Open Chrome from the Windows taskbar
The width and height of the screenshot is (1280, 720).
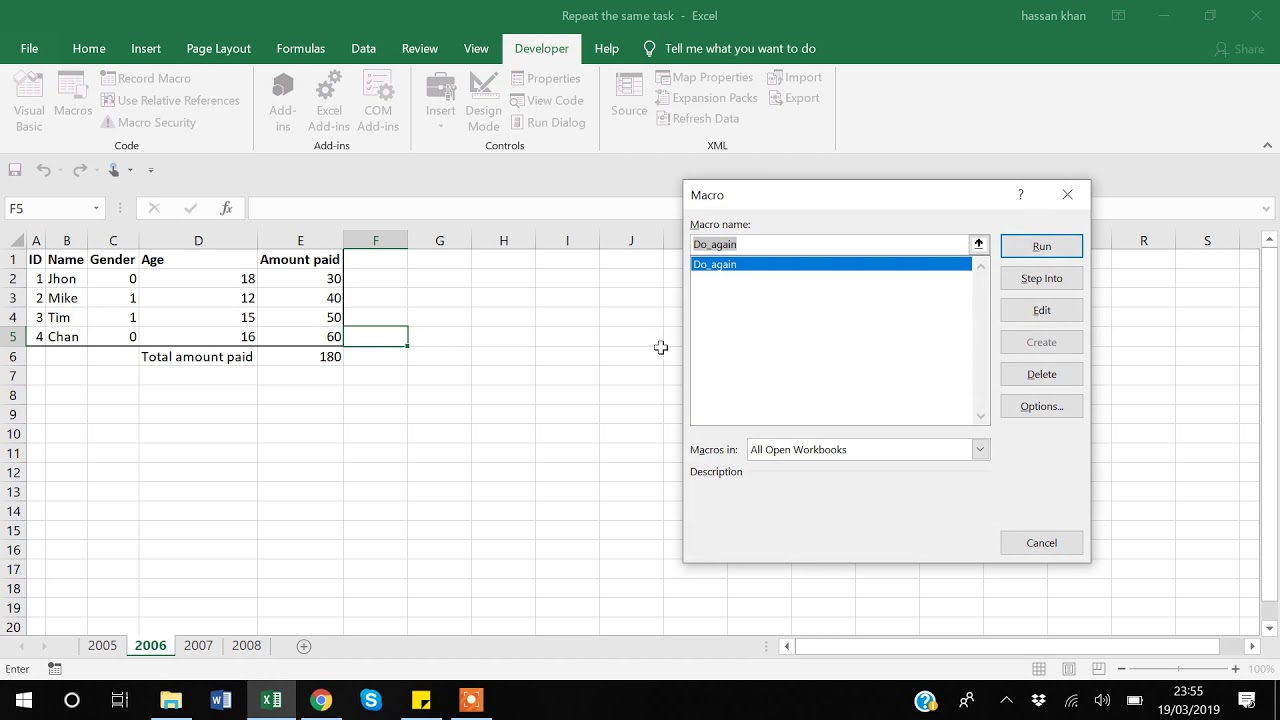coord(321,700)
